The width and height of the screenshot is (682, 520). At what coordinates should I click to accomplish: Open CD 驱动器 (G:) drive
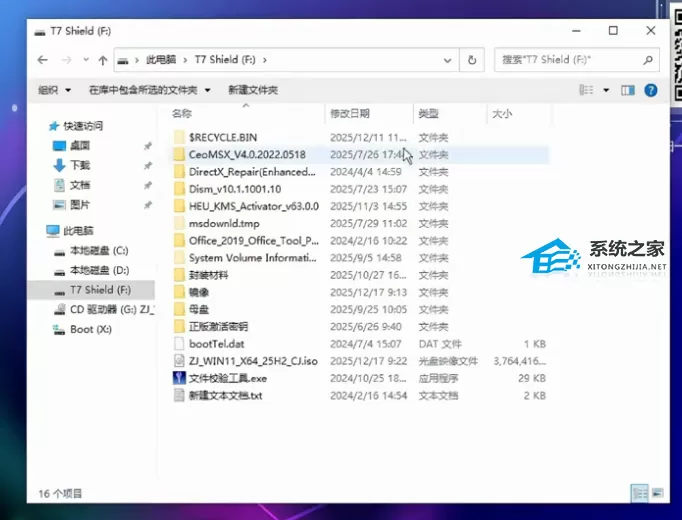pos(104,310)
